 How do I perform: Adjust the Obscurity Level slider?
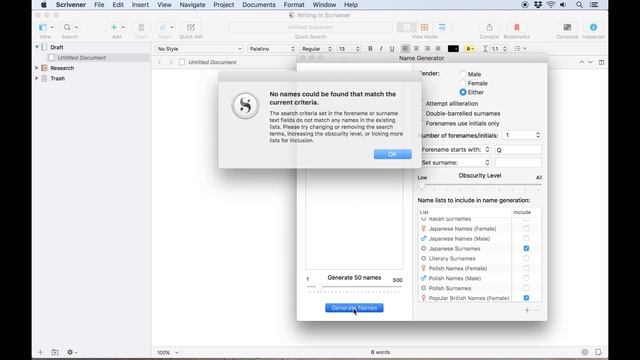(422, 185)
